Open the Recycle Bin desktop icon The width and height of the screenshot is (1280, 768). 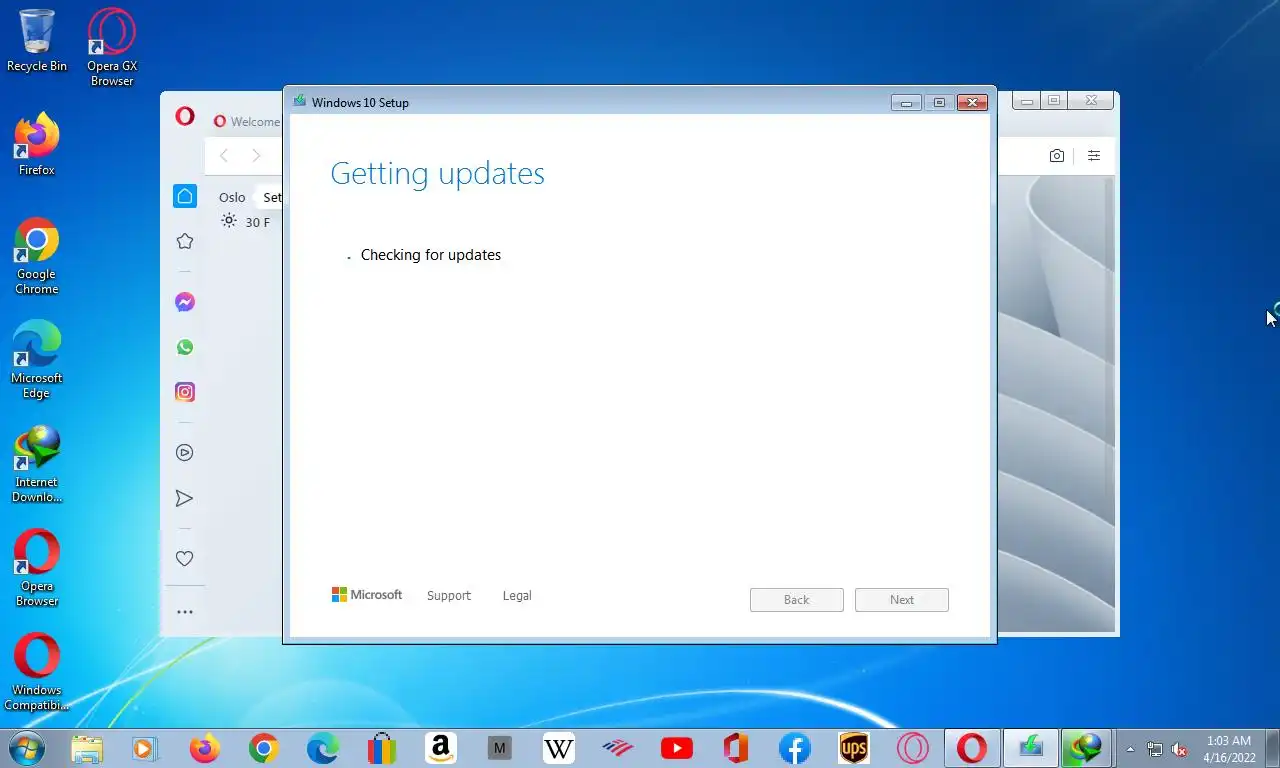(37, 41)
